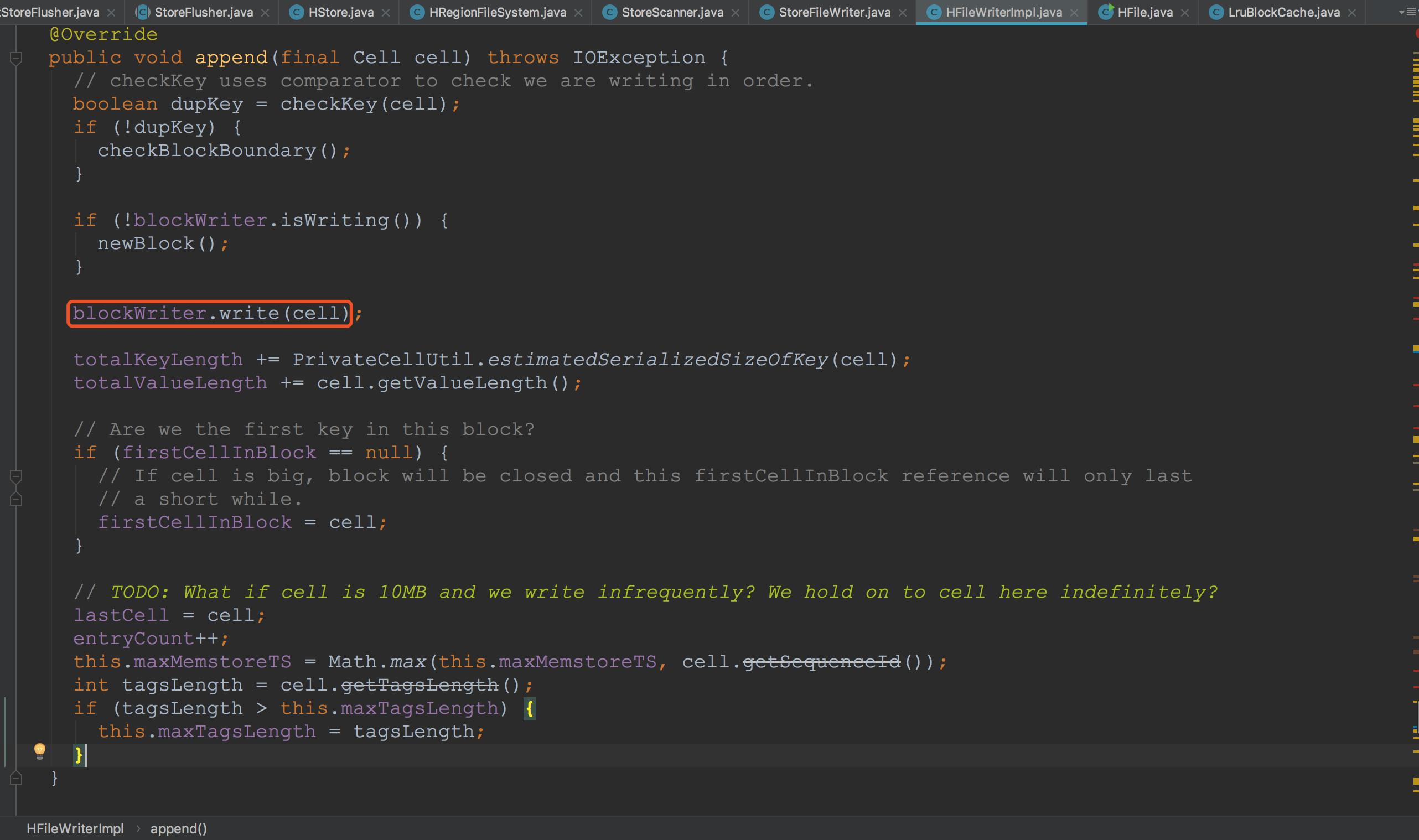The height and width of the screenshot is (840, 1419).
Task: Place the cursor on the highlighted blockWriter.write(cell) statement
Action: pos(209,313)
